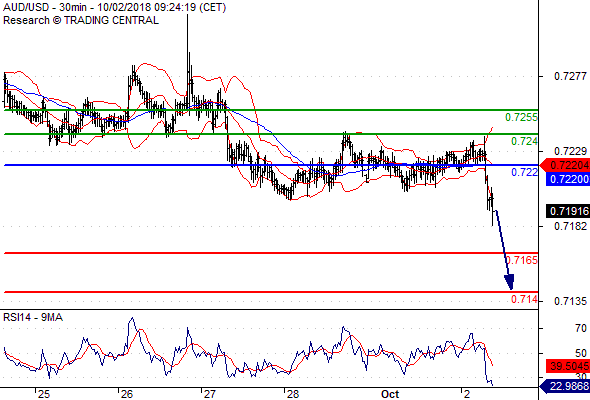Click the dark blue forecast arrow head

click(509, 282)
